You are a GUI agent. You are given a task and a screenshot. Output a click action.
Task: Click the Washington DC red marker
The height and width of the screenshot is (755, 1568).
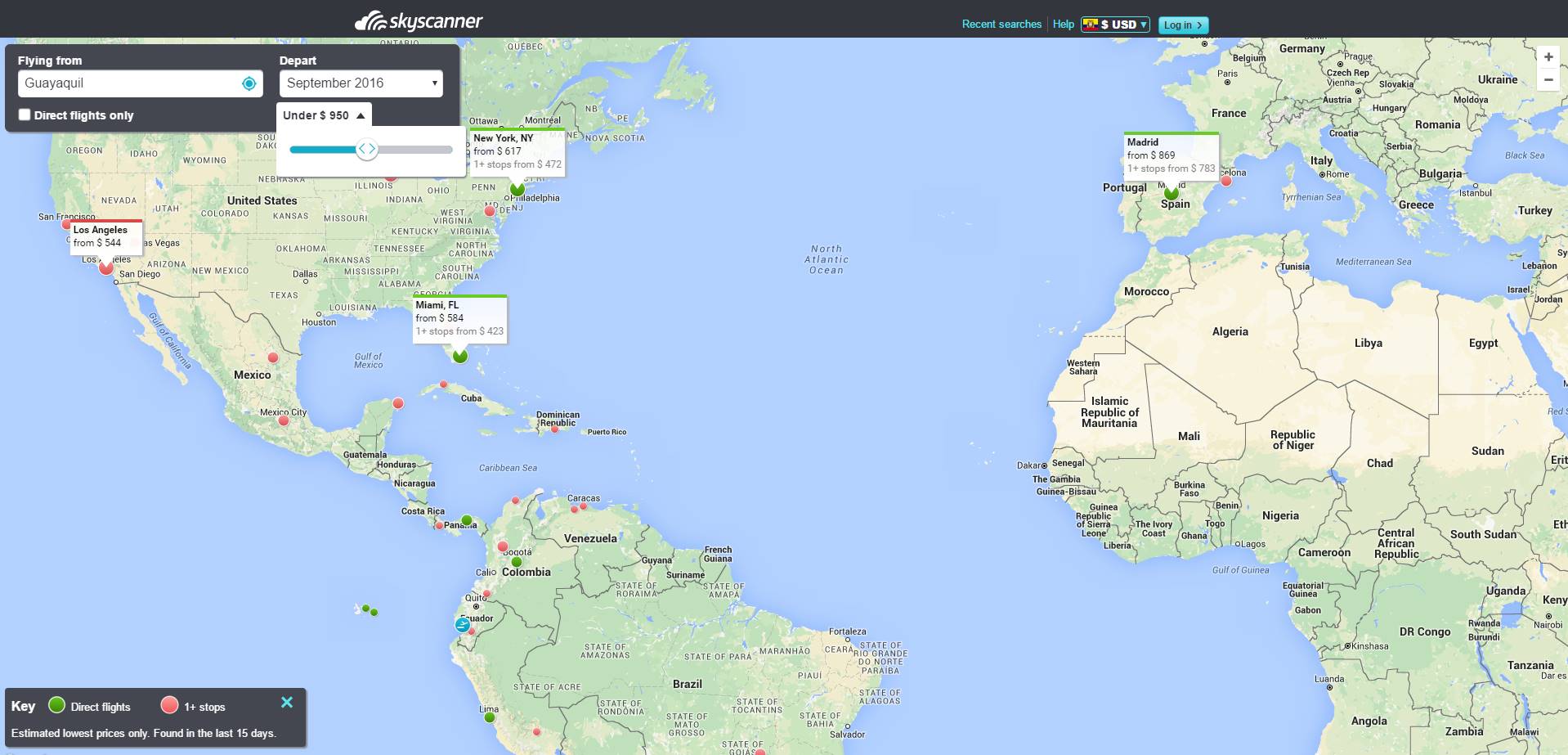pos(489,211)
